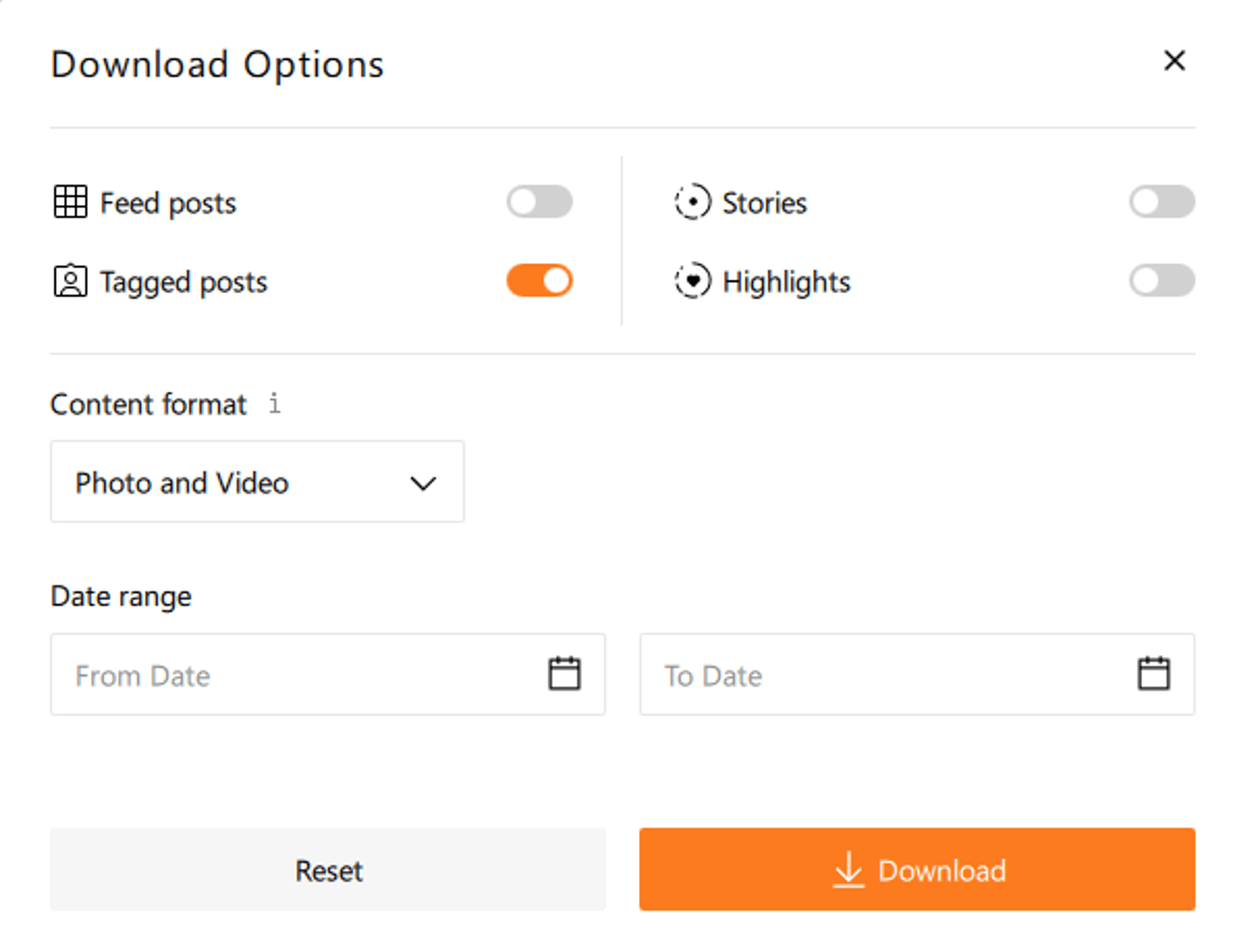This screenshot has width=1239, height=952.
Task: Click the Stories circle icon
Action: (692, 202)
